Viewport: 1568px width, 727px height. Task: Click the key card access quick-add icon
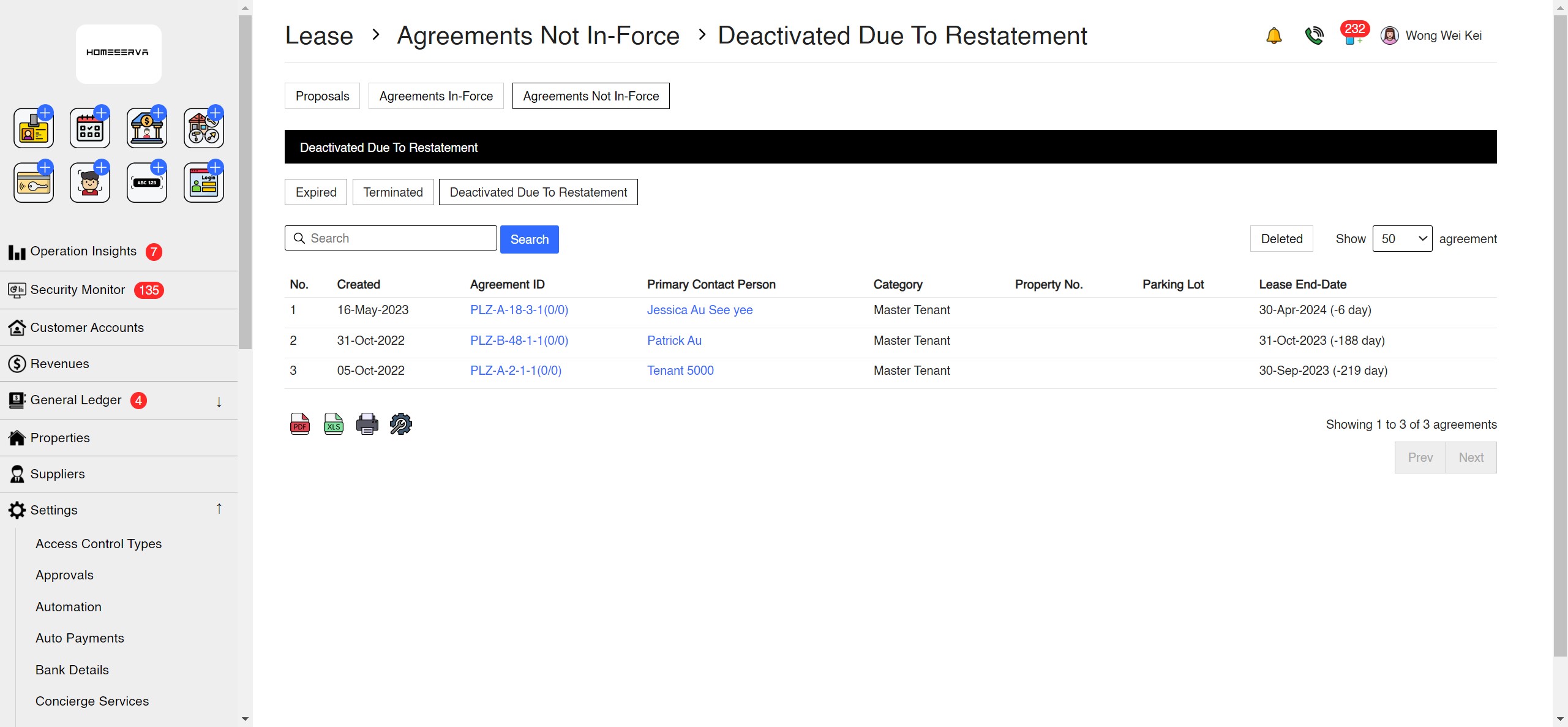pos(33,182)
